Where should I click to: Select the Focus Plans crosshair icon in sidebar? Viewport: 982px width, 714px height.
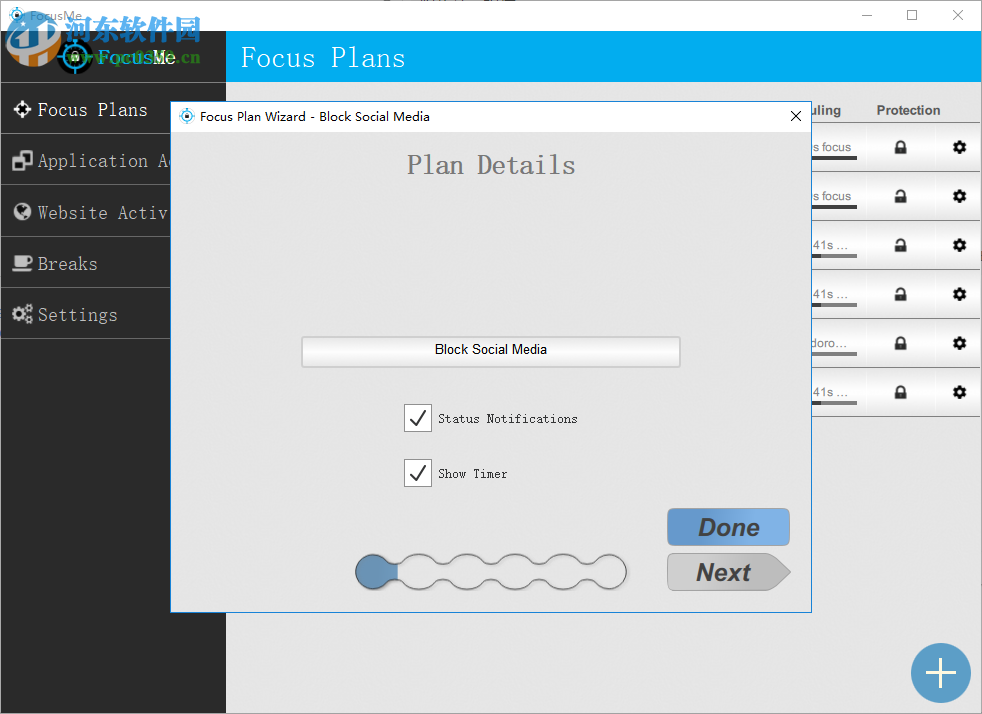(21, 109)
